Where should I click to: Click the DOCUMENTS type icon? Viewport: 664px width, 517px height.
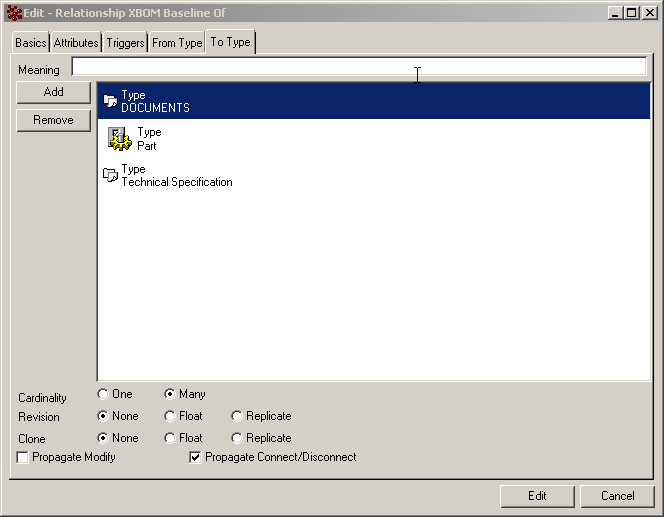tap(110, 101)
